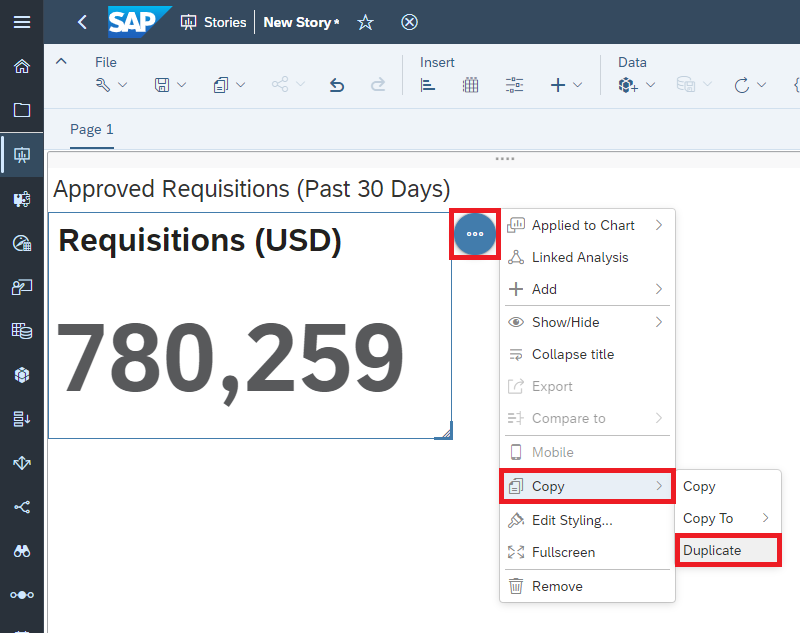This screenshot has width=800, height=637.
Task: Expand the Save dropdown arrow
Action: pos(182,85)
